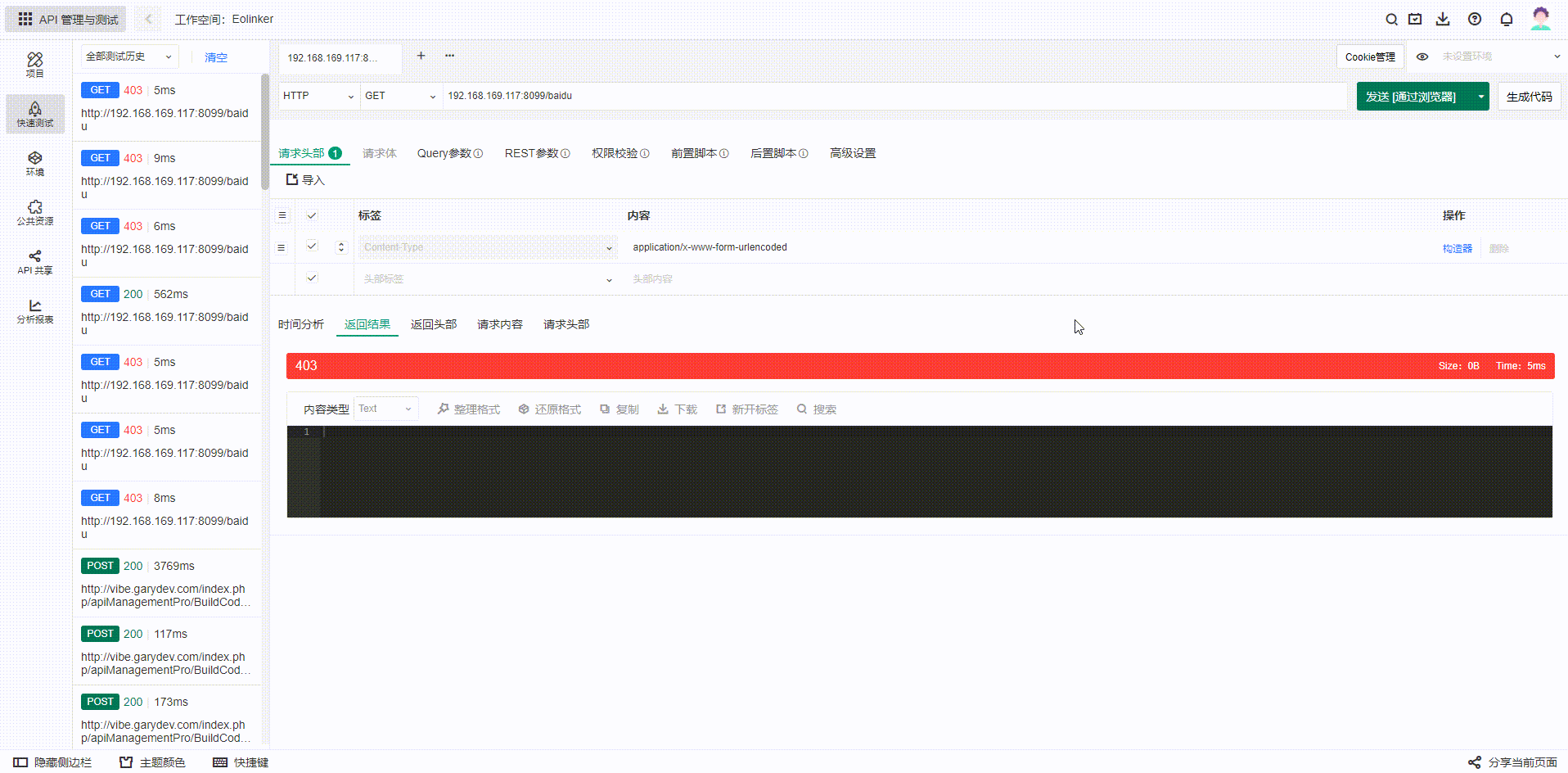
Task: Go to 项目 in the left sidebar
Action: click(x=34, y=65)
